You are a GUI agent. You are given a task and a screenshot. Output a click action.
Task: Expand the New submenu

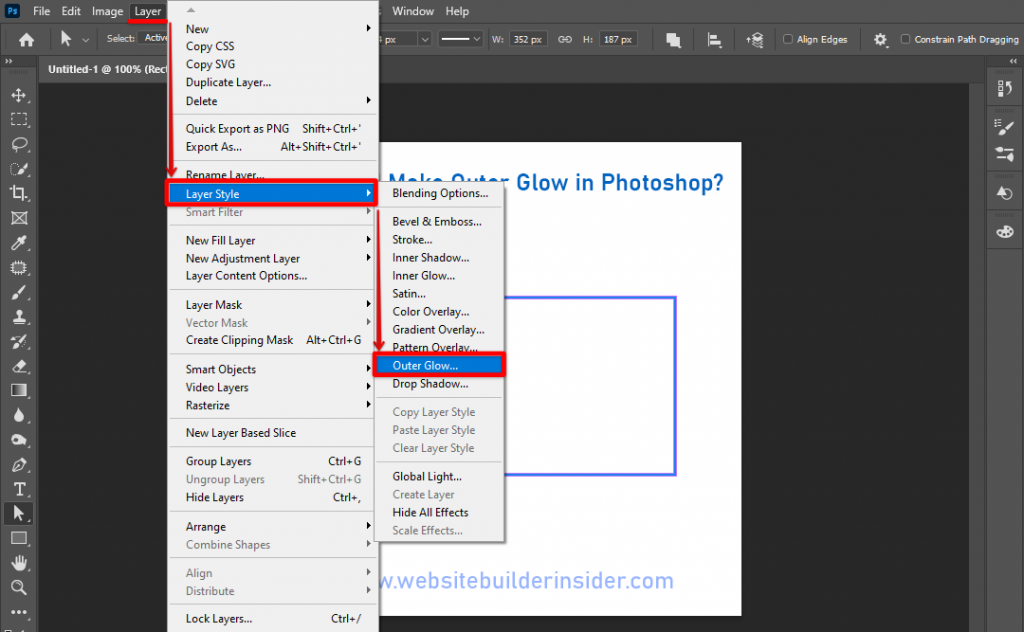coord(200,28)
